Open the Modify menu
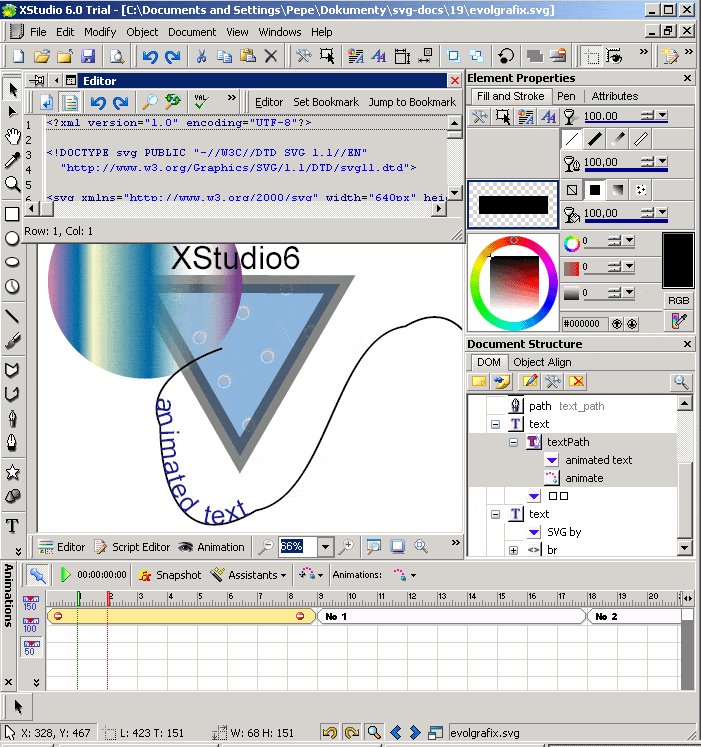 tap(100, 32)
